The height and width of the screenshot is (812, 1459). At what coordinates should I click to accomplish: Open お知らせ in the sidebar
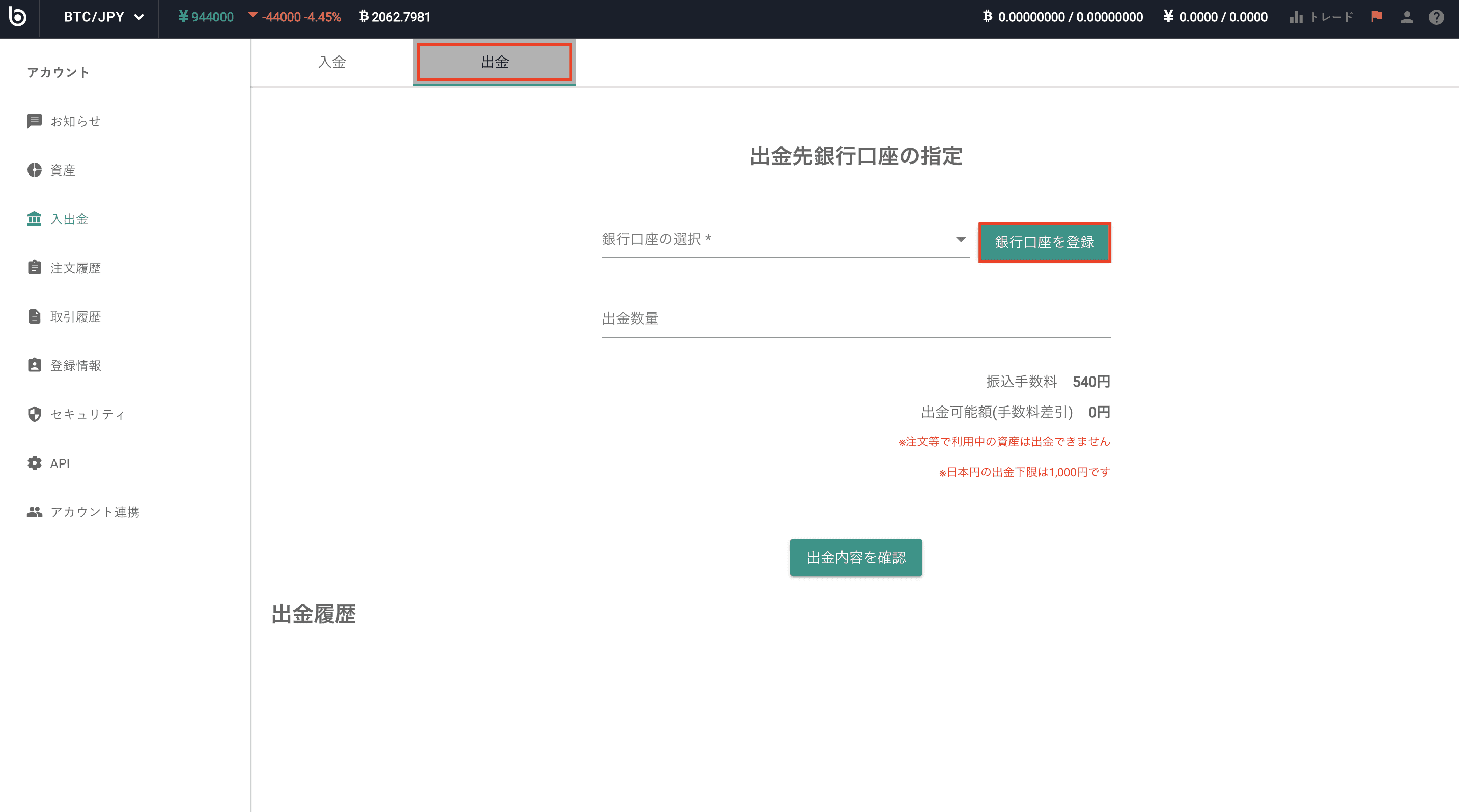pos(75,121)
